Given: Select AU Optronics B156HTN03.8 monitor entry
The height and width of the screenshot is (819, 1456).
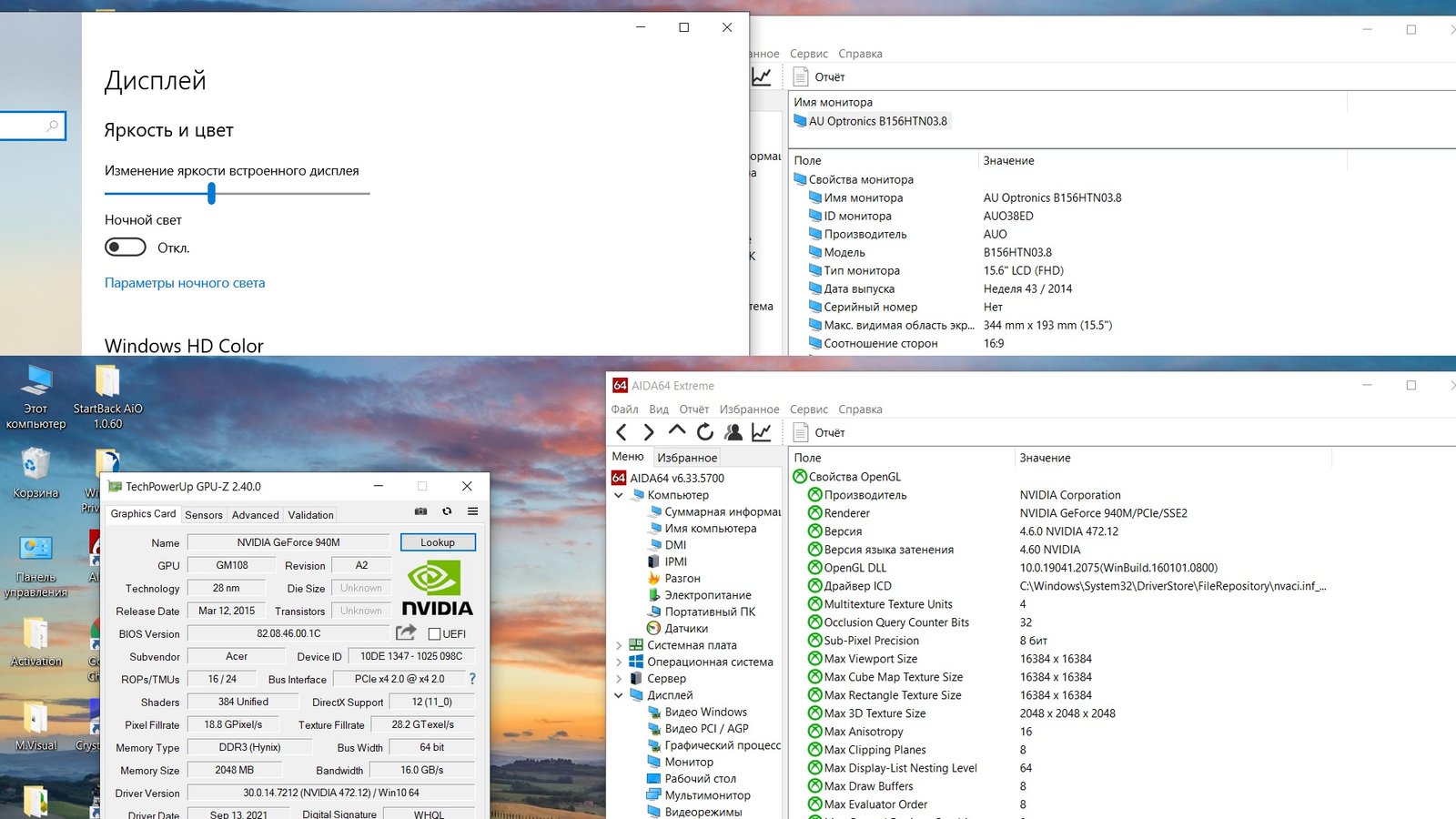Looking at the screenshot, I should point(871,121).
